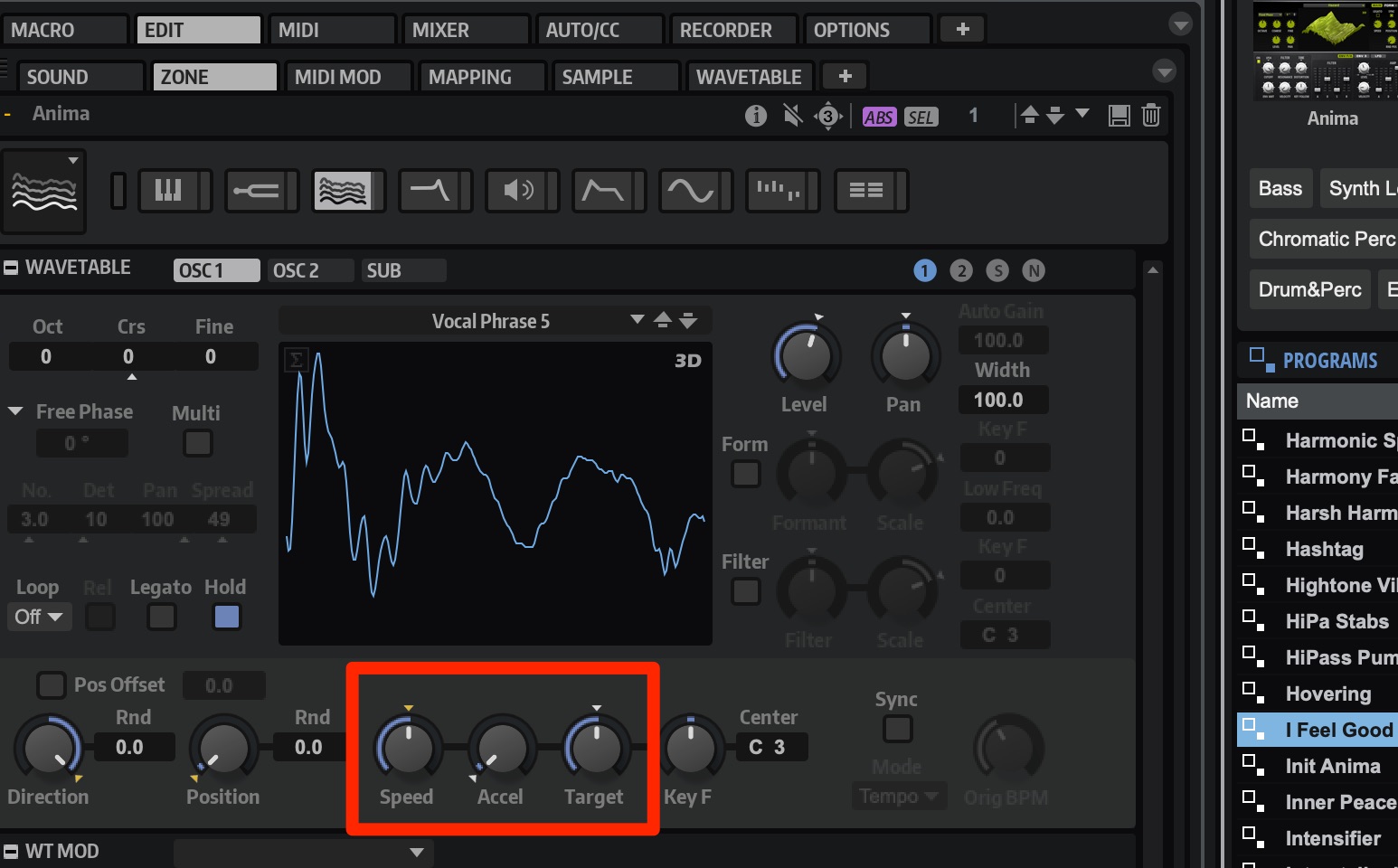Select the SUB oscillator tab
Screen dimensions: 1398x868
(403, 270)
